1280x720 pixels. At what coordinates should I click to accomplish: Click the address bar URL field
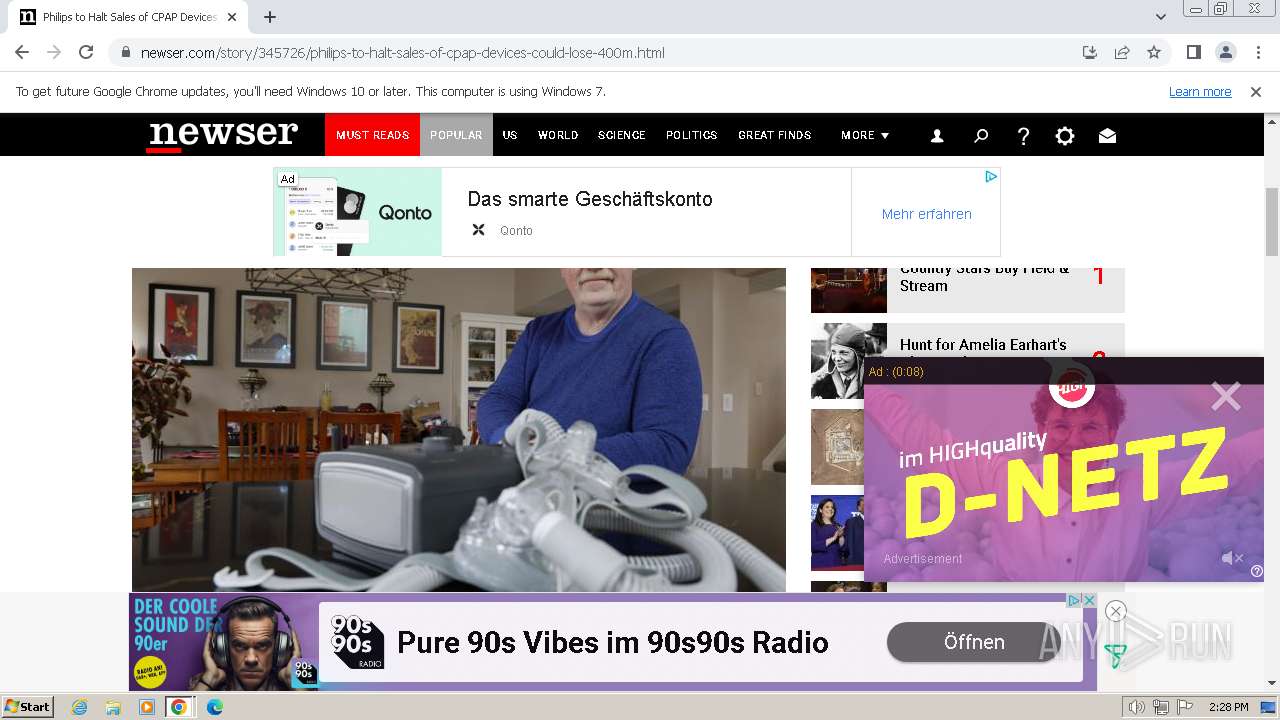(x=600, y=53)
